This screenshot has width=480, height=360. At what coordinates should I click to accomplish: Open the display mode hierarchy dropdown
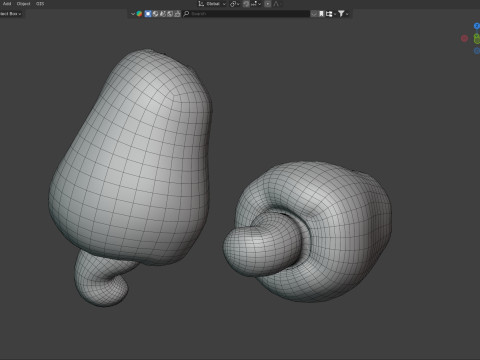[x=330, y=14]
